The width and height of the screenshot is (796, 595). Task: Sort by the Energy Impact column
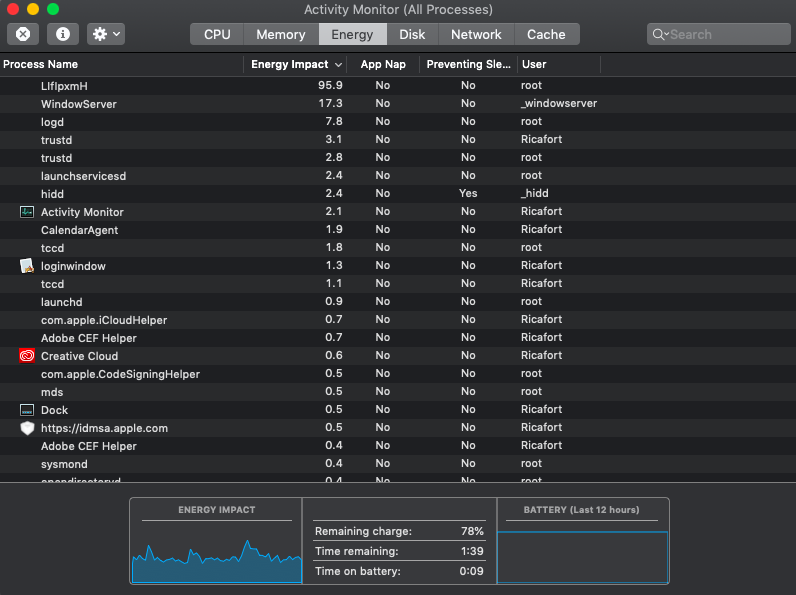point(290,64)
